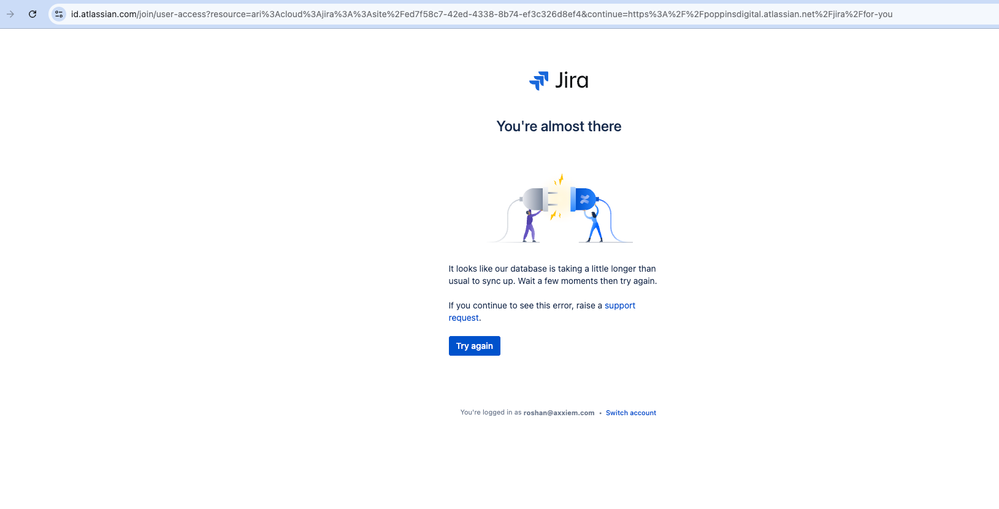
Task: Click the "You're almost there" heading
Action: pos(559,127)
